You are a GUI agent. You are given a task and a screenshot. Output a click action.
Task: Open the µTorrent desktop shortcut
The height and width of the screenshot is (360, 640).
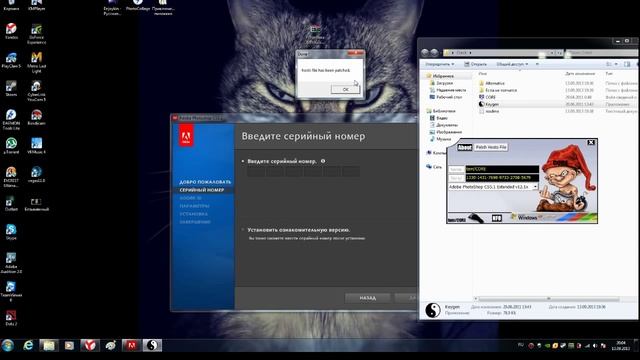click(11, 146)
